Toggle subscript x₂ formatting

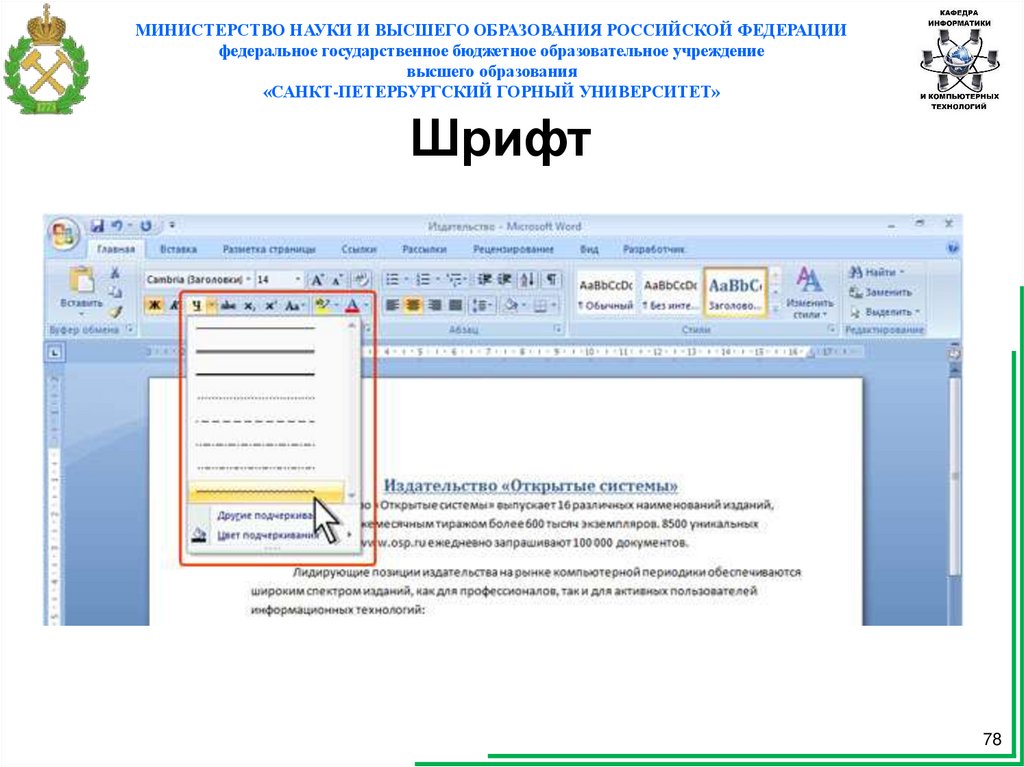point(249,305)
